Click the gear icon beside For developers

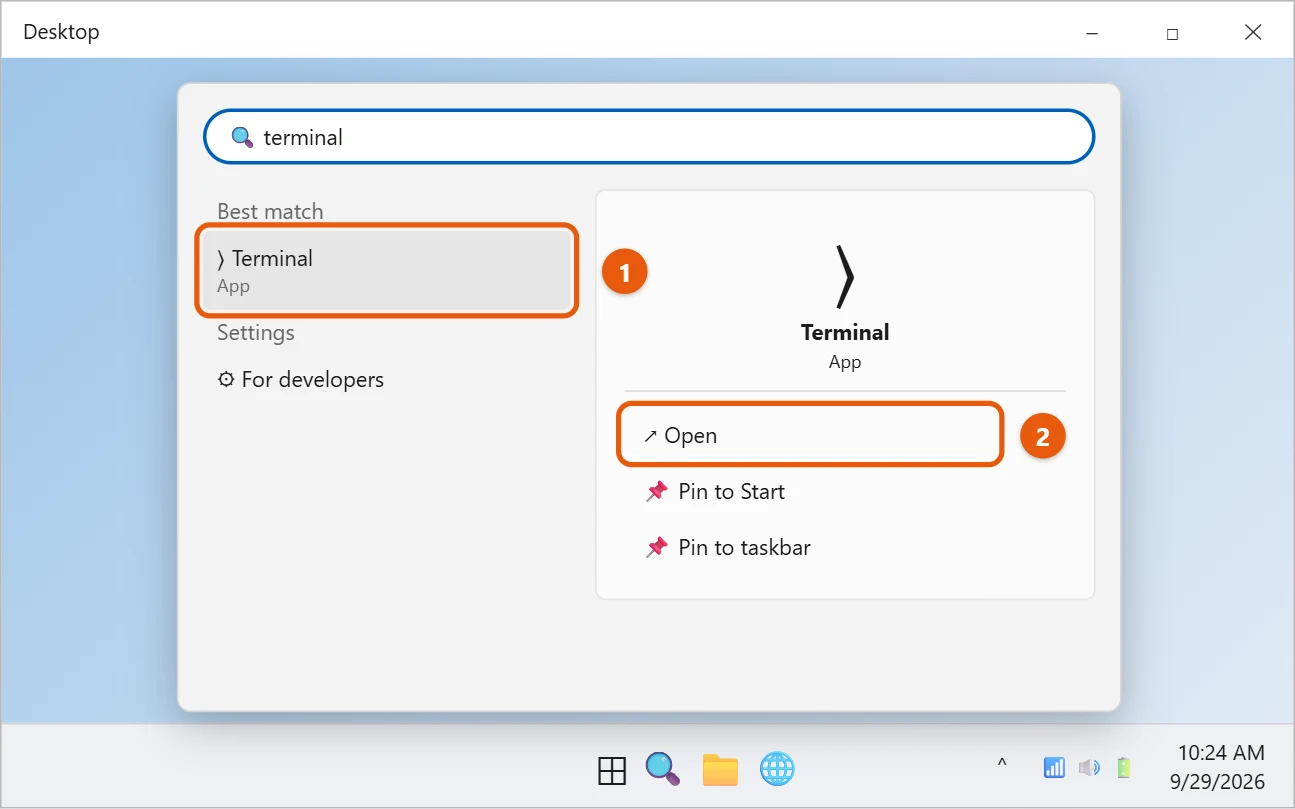click(226, 380)
